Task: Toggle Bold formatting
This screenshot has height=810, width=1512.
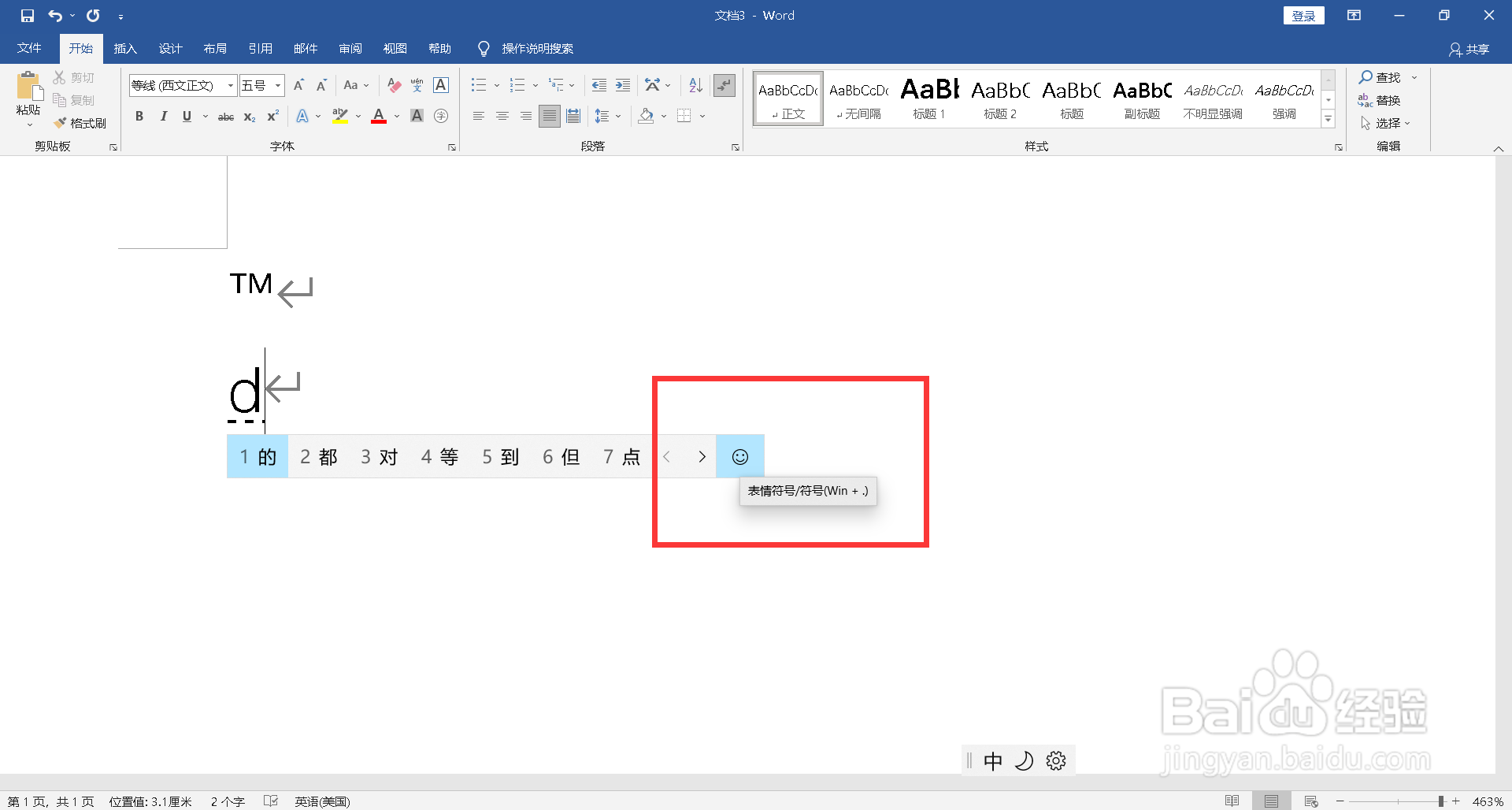Action: 139,117
